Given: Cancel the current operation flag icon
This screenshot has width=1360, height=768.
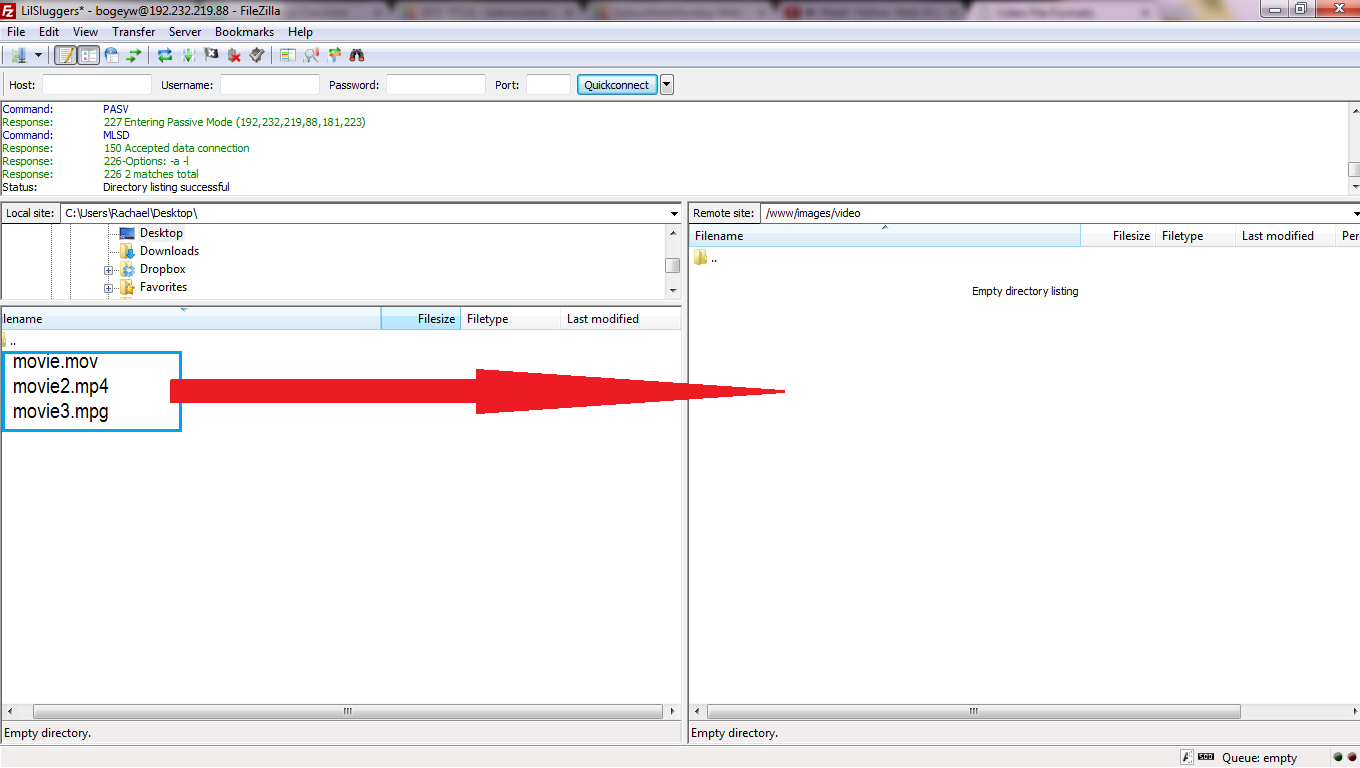Looking at the screenshot, I should pos(211,55).
